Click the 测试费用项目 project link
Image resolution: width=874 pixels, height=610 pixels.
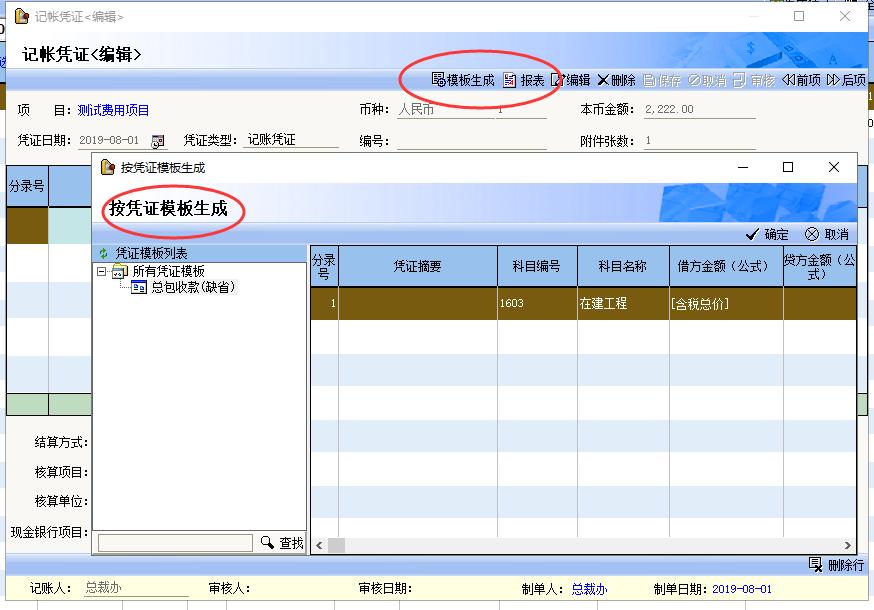(x=113, y=110)
